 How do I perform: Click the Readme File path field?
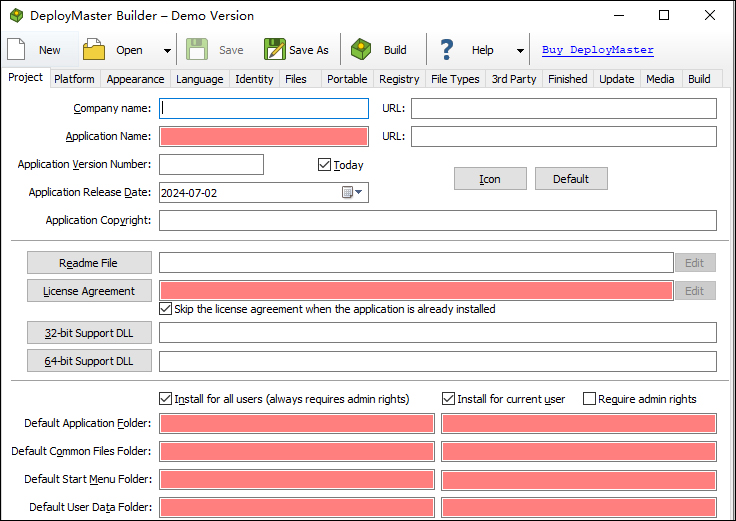[416, 263]
